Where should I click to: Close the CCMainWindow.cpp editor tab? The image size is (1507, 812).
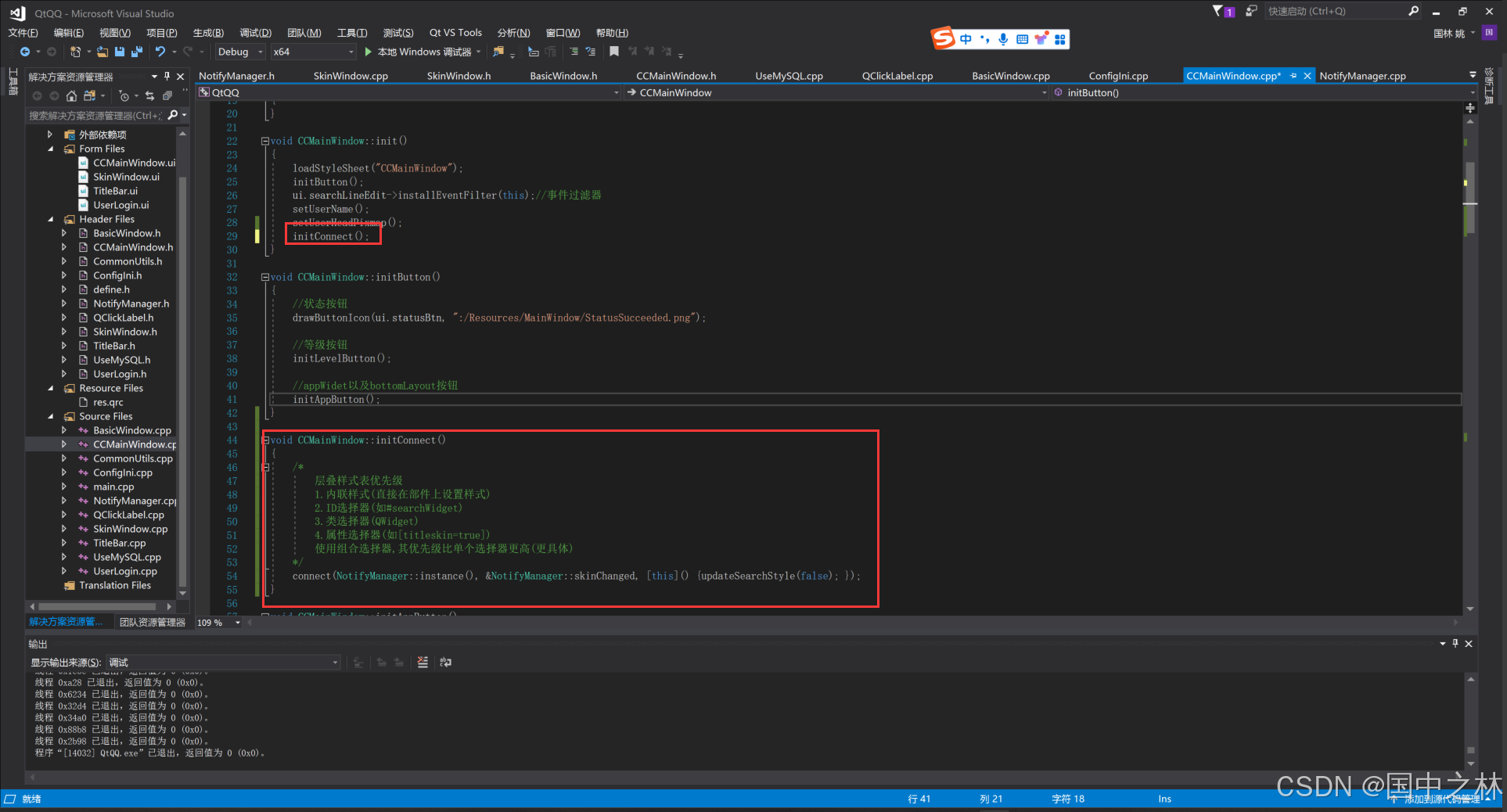coord(1307,76)
